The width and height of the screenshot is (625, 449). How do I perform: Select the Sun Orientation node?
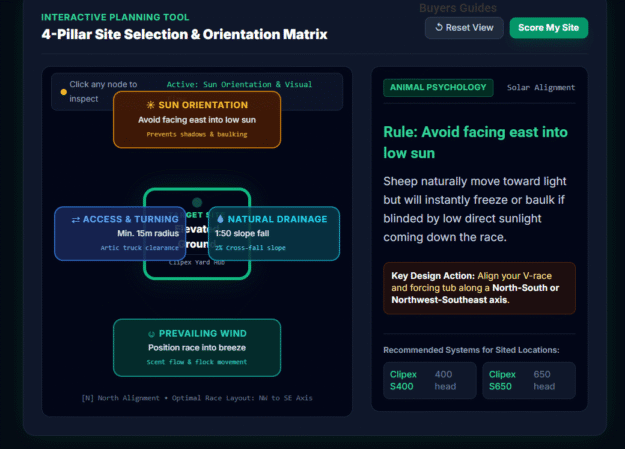coord(197,120)
